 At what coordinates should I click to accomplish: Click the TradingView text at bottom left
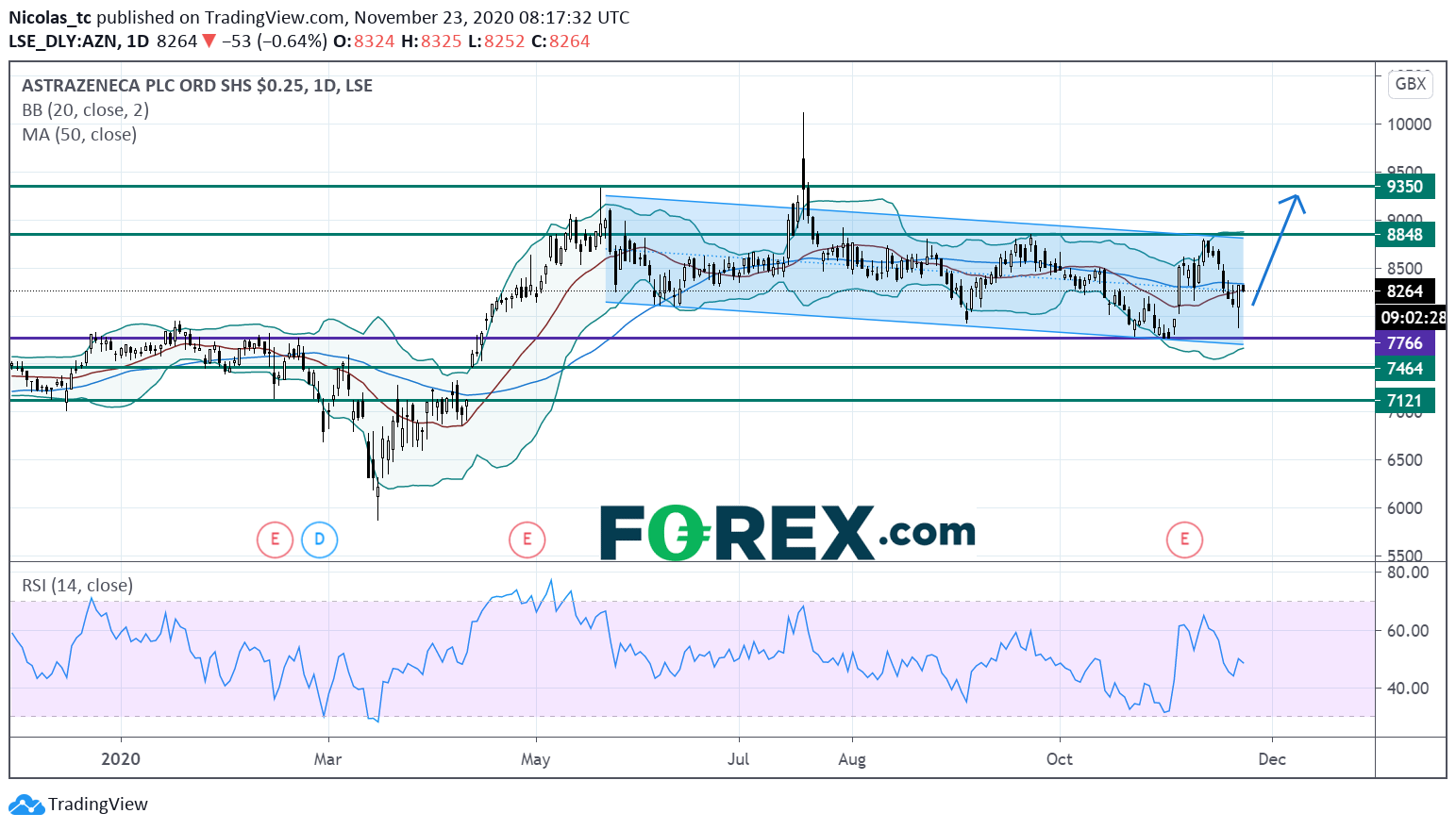click(98, 805)
